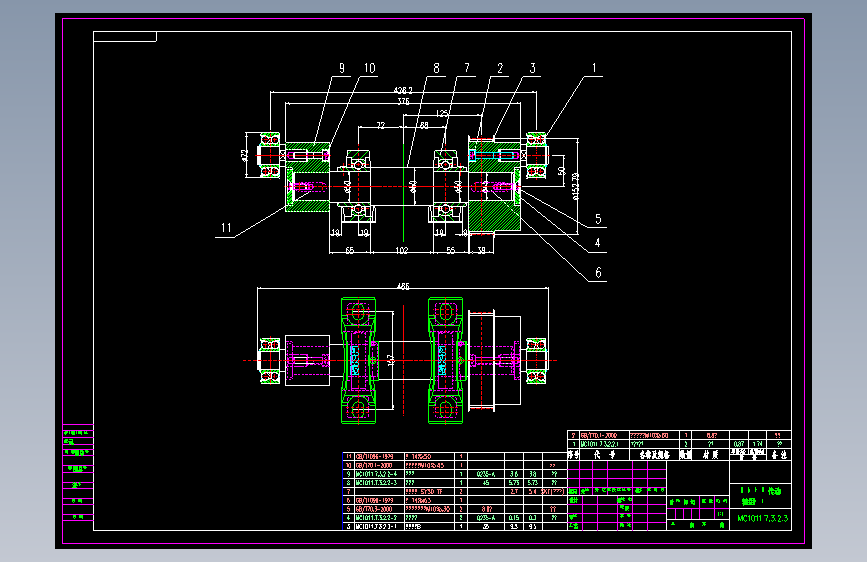Click part balloon number 4
Screen dimensions: 867x562
[597, 243]
